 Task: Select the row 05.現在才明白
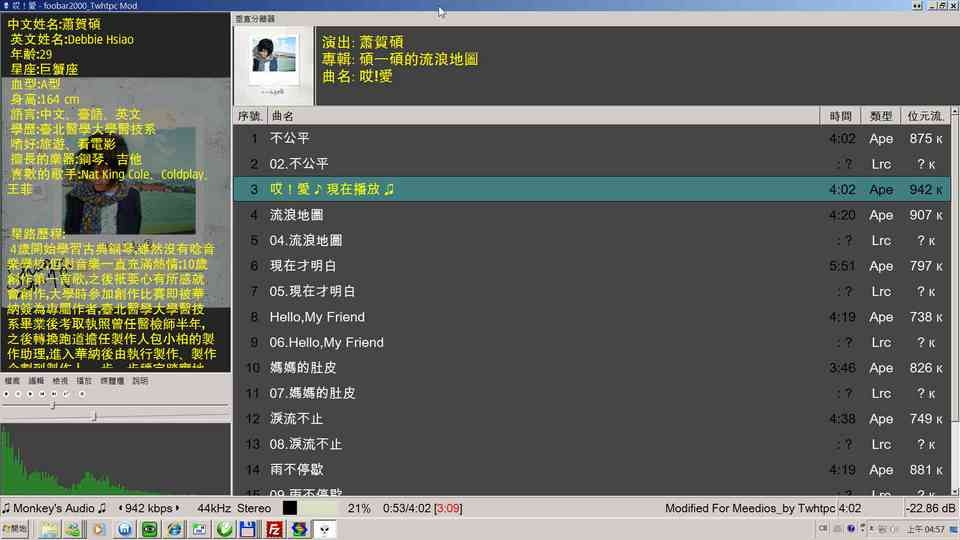pyautogui.click(x=591, y=291)
